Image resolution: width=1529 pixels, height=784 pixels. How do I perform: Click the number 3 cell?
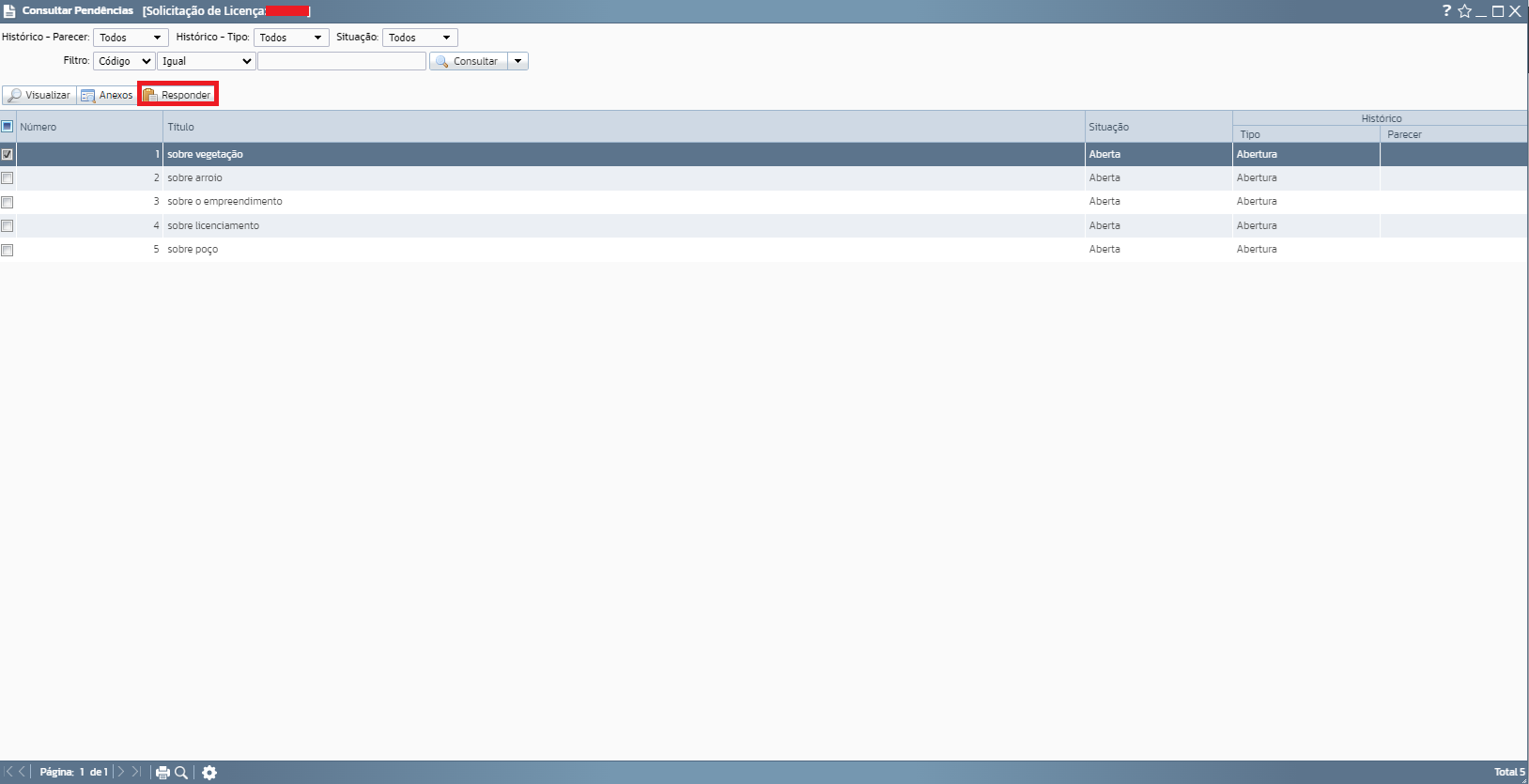(89, 201)
